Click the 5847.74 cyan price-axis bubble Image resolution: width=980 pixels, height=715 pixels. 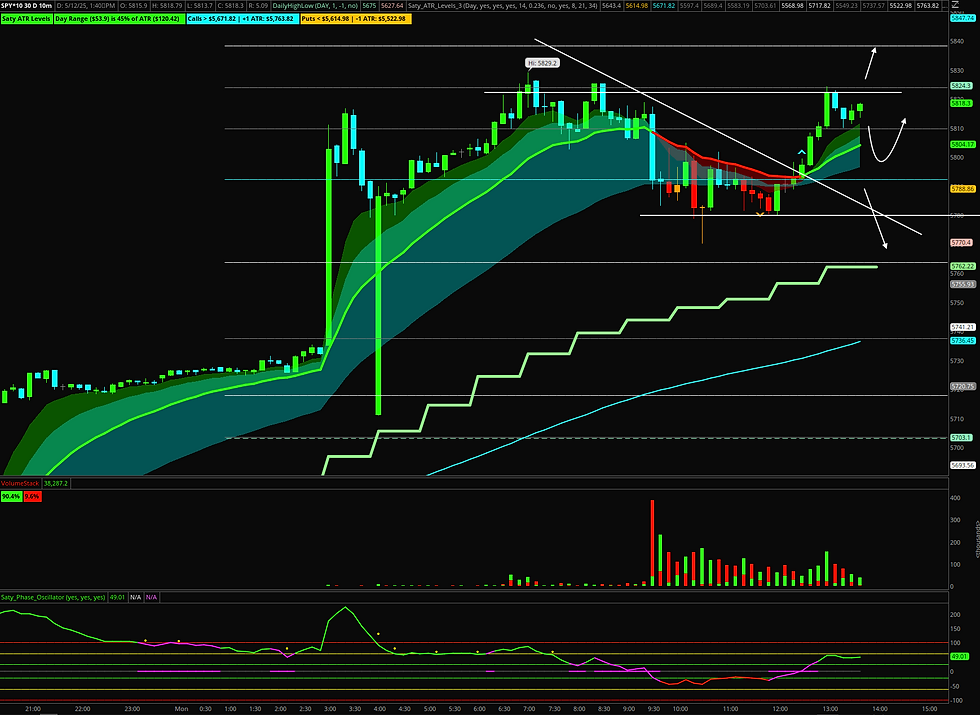[x=962, y=18]
